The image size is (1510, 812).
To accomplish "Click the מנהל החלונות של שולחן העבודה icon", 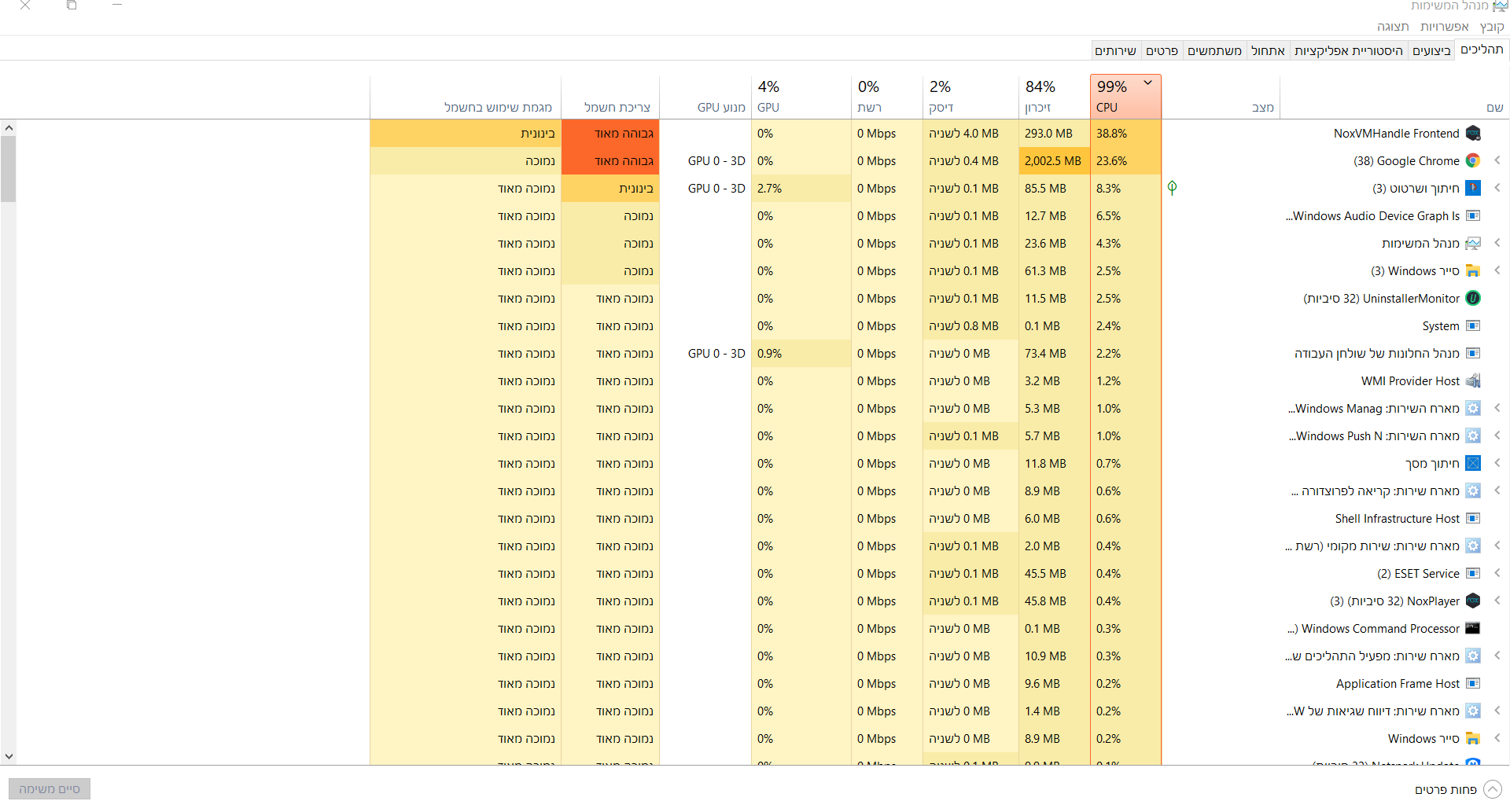I will [1473, 354].
